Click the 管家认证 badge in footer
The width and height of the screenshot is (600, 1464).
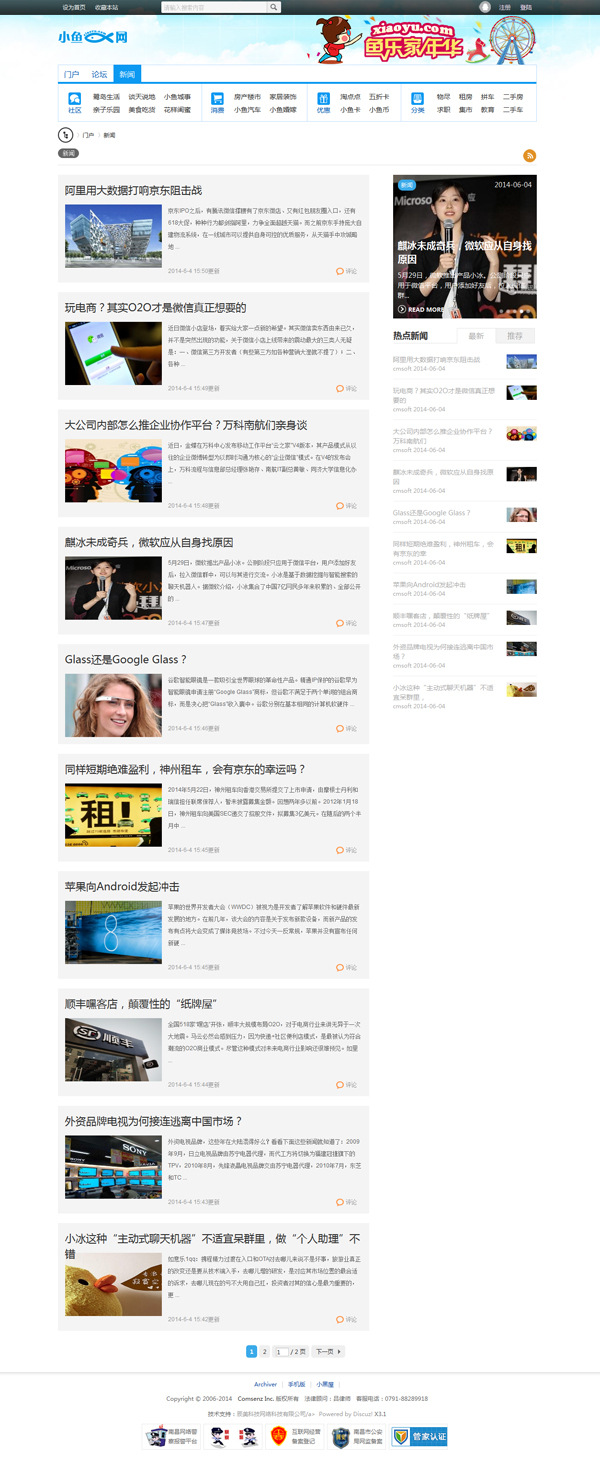click(x=419, y=1437)
